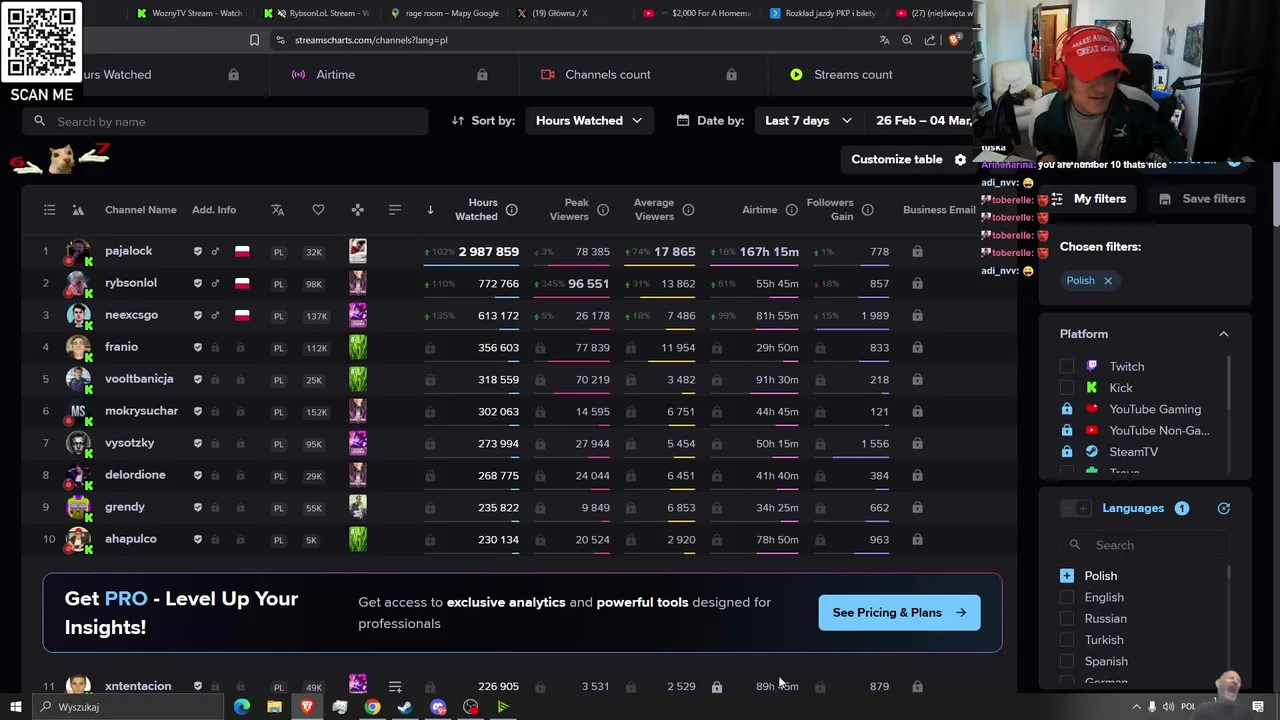
Task: Click the Windows Start button
Action: pos(15,707)
